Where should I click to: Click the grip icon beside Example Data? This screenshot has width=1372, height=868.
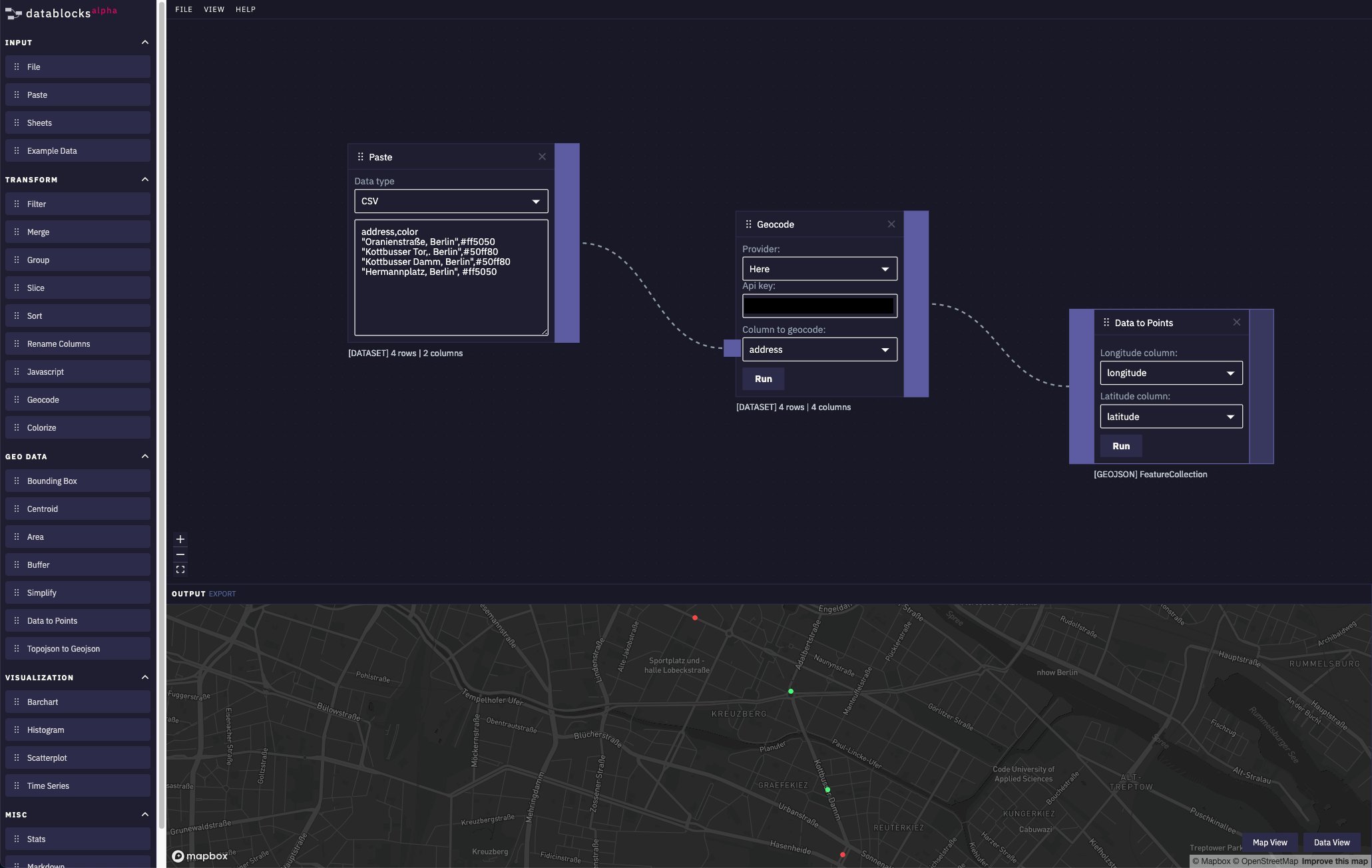coord(17,150)
